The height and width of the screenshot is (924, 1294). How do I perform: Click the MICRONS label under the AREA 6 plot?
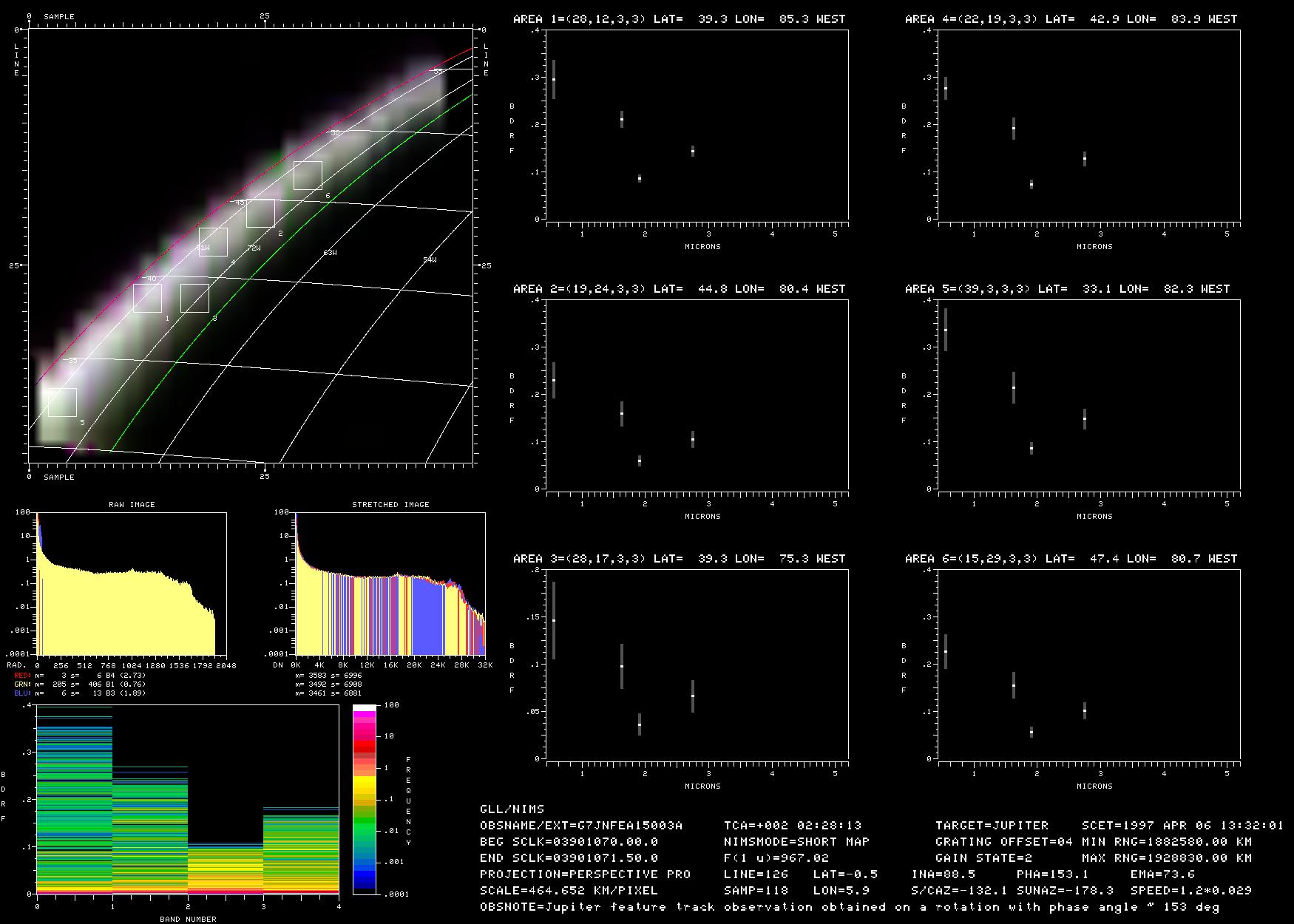[1094, 787]
